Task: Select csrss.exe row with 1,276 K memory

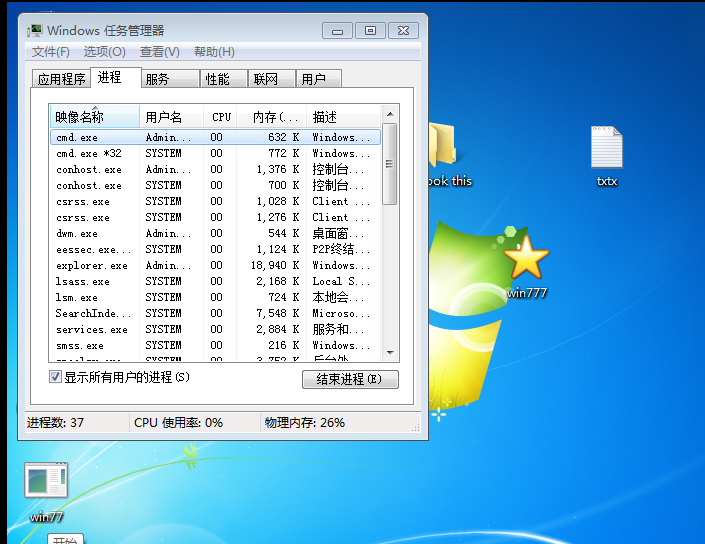Action: 215,218
